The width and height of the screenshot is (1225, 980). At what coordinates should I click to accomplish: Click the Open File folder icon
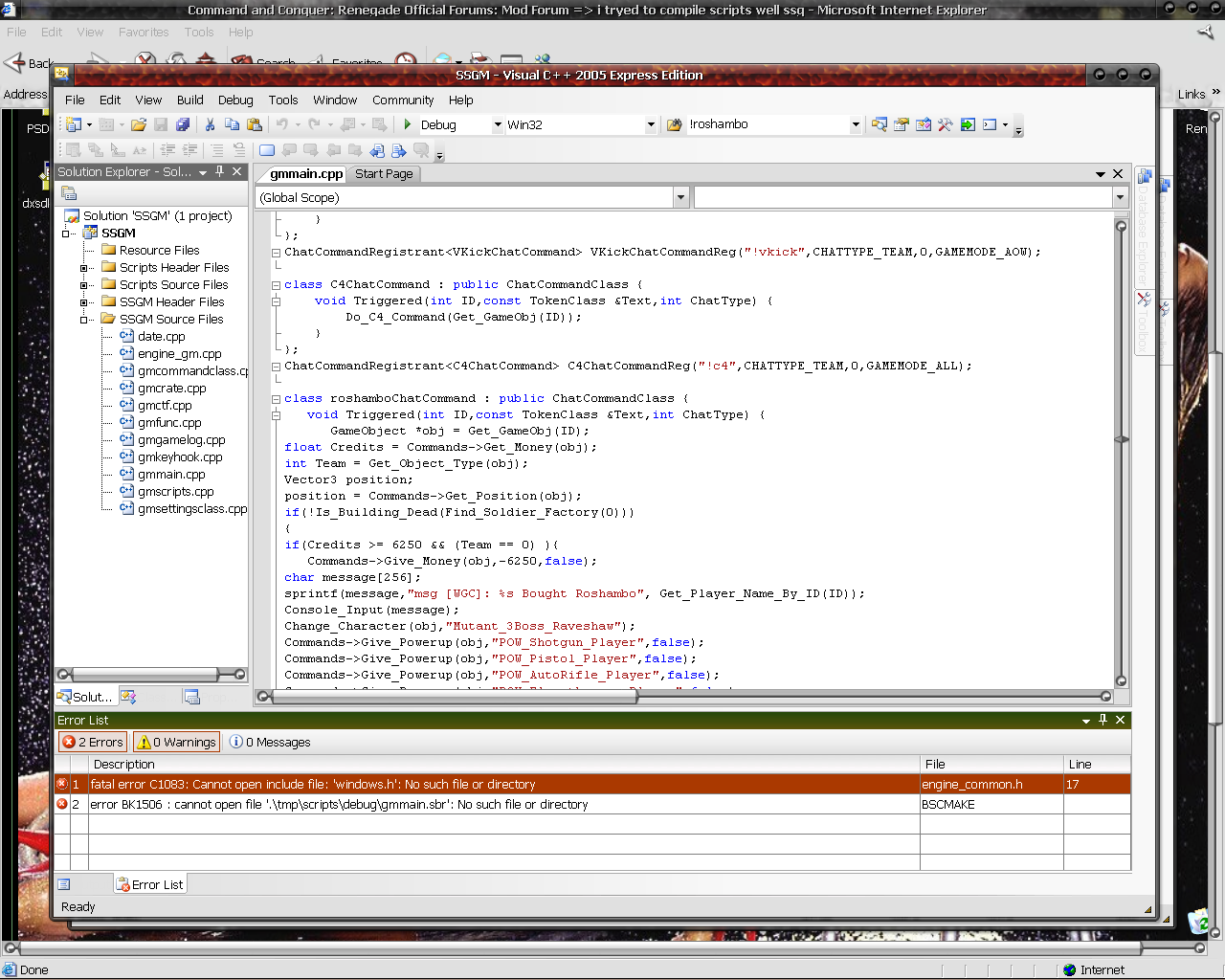[x=139, y=124]
